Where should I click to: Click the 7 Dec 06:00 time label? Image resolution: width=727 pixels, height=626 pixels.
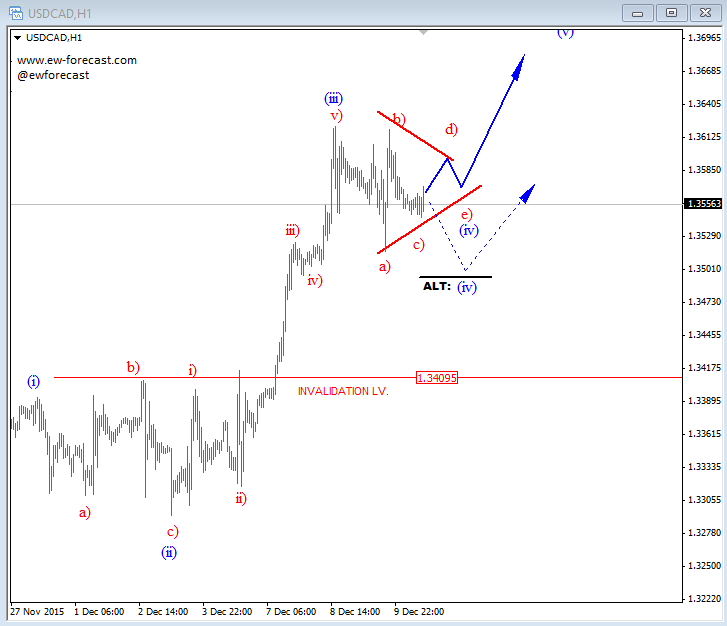[291, 612]
